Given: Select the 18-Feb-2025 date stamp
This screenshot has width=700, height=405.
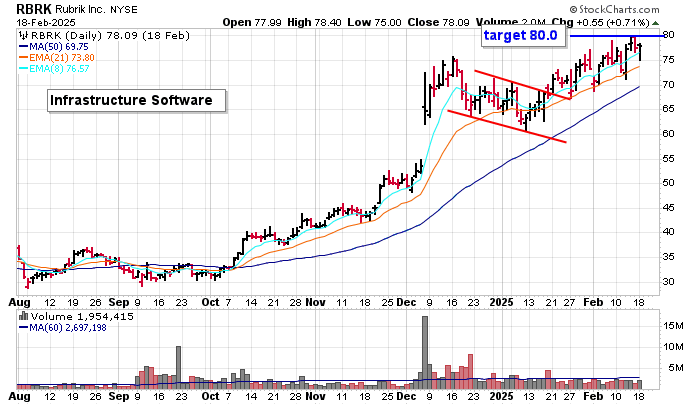Looking at the screenshot, I should click(46, 22).
